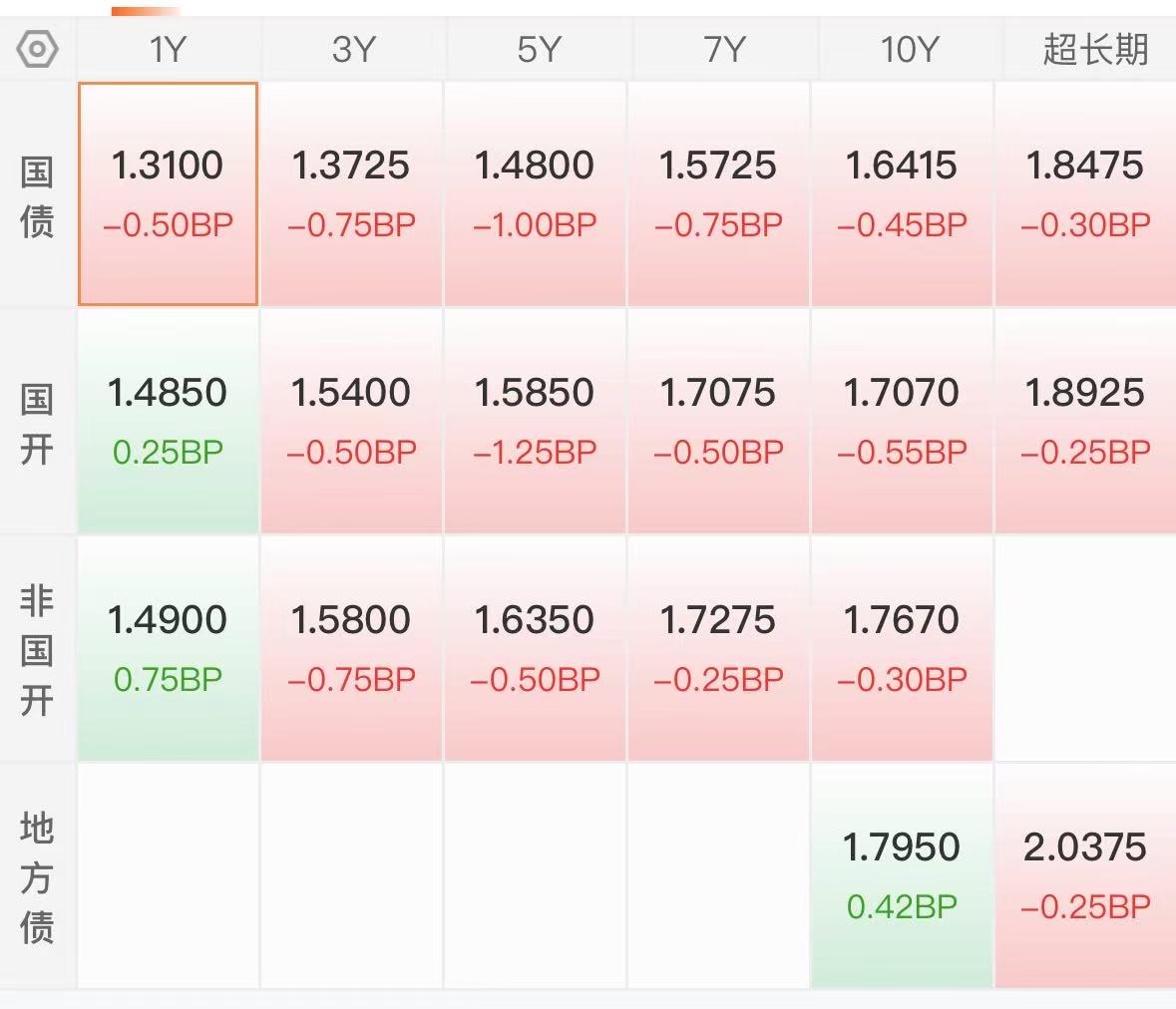Click the 地方债 row label
Screen dimensions: 1176x1009
click(37, 877)
